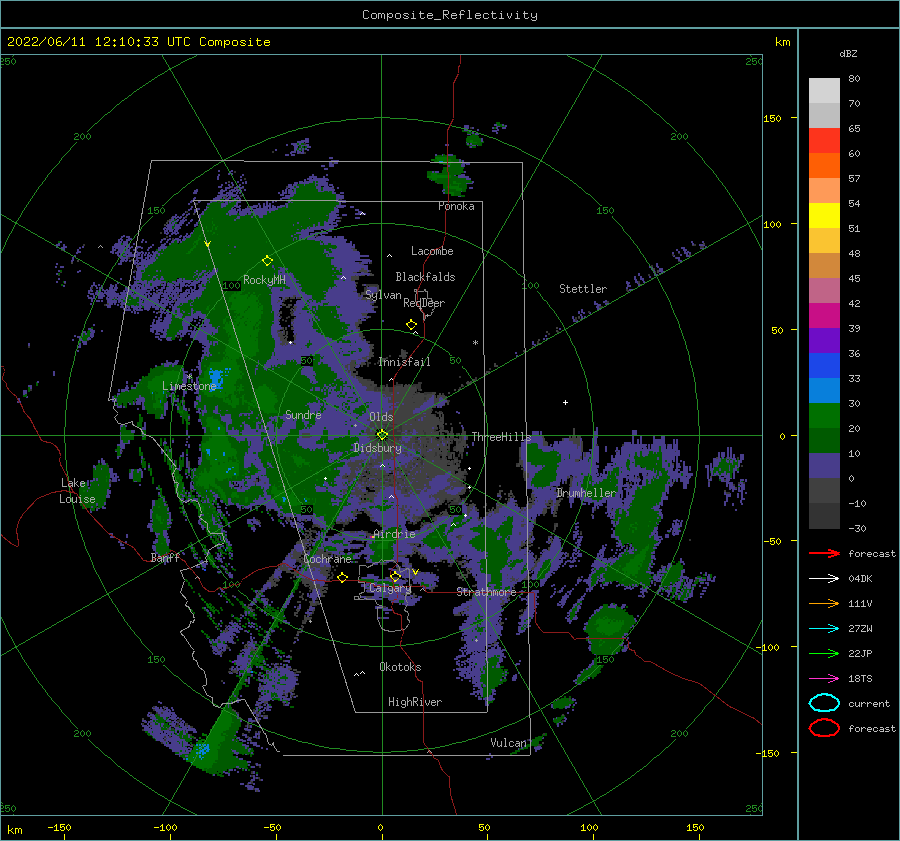
Task: Select the yellow 54 dBZ color swatch
Action: click(824, 215)
